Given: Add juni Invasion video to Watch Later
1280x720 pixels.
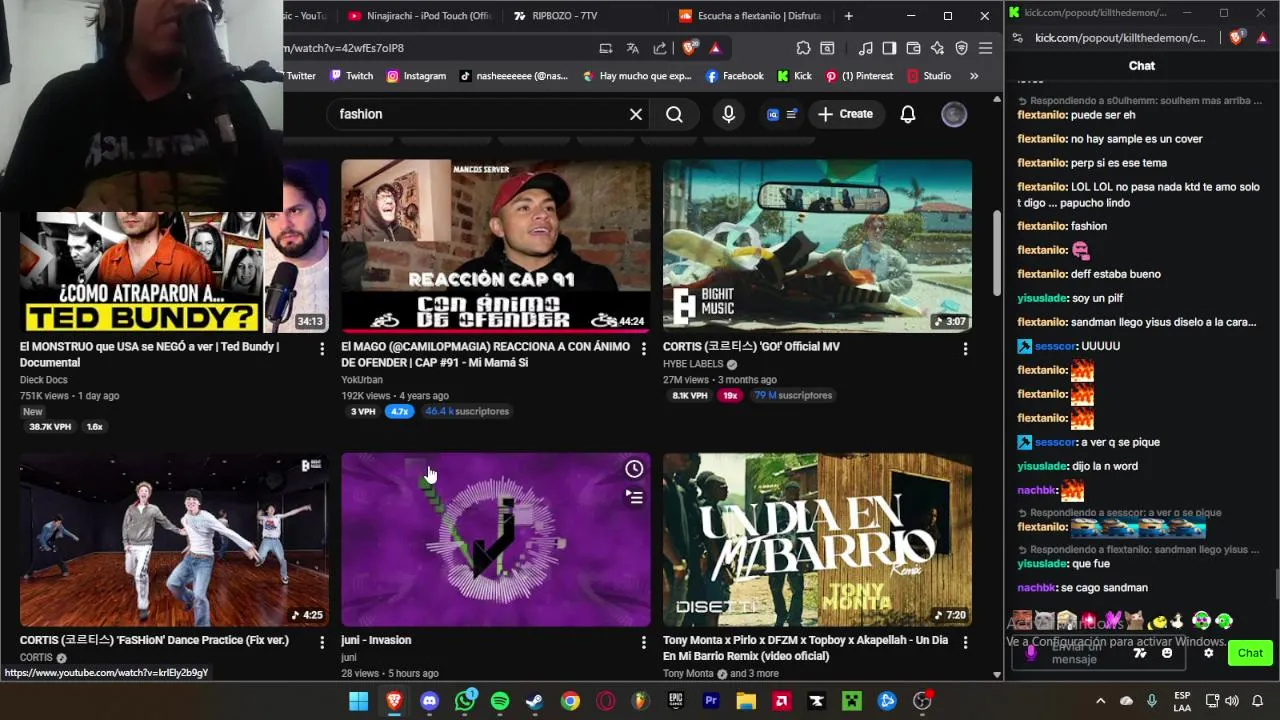Looking at the screenshot, I should click(634, 469).
